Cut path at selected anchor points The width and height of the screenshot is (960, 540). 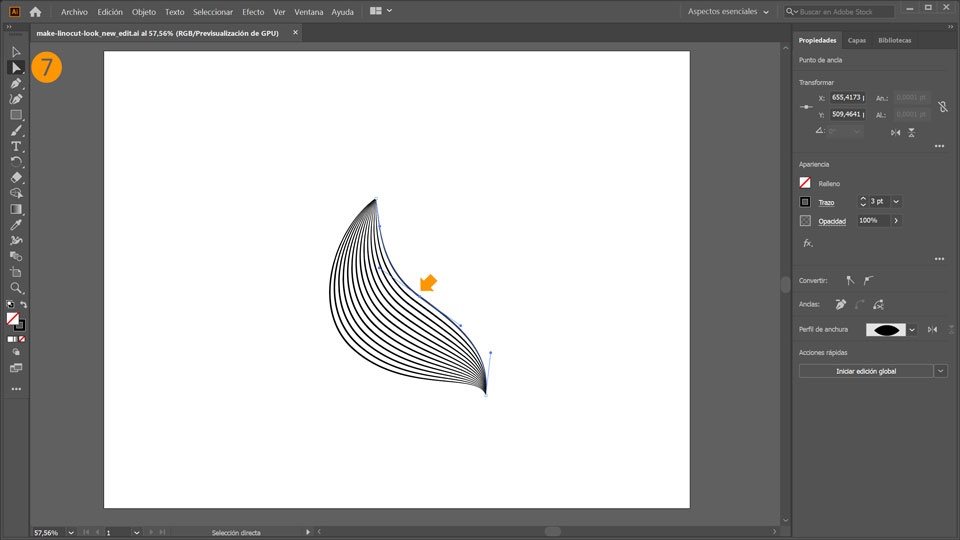coord(879,304)
